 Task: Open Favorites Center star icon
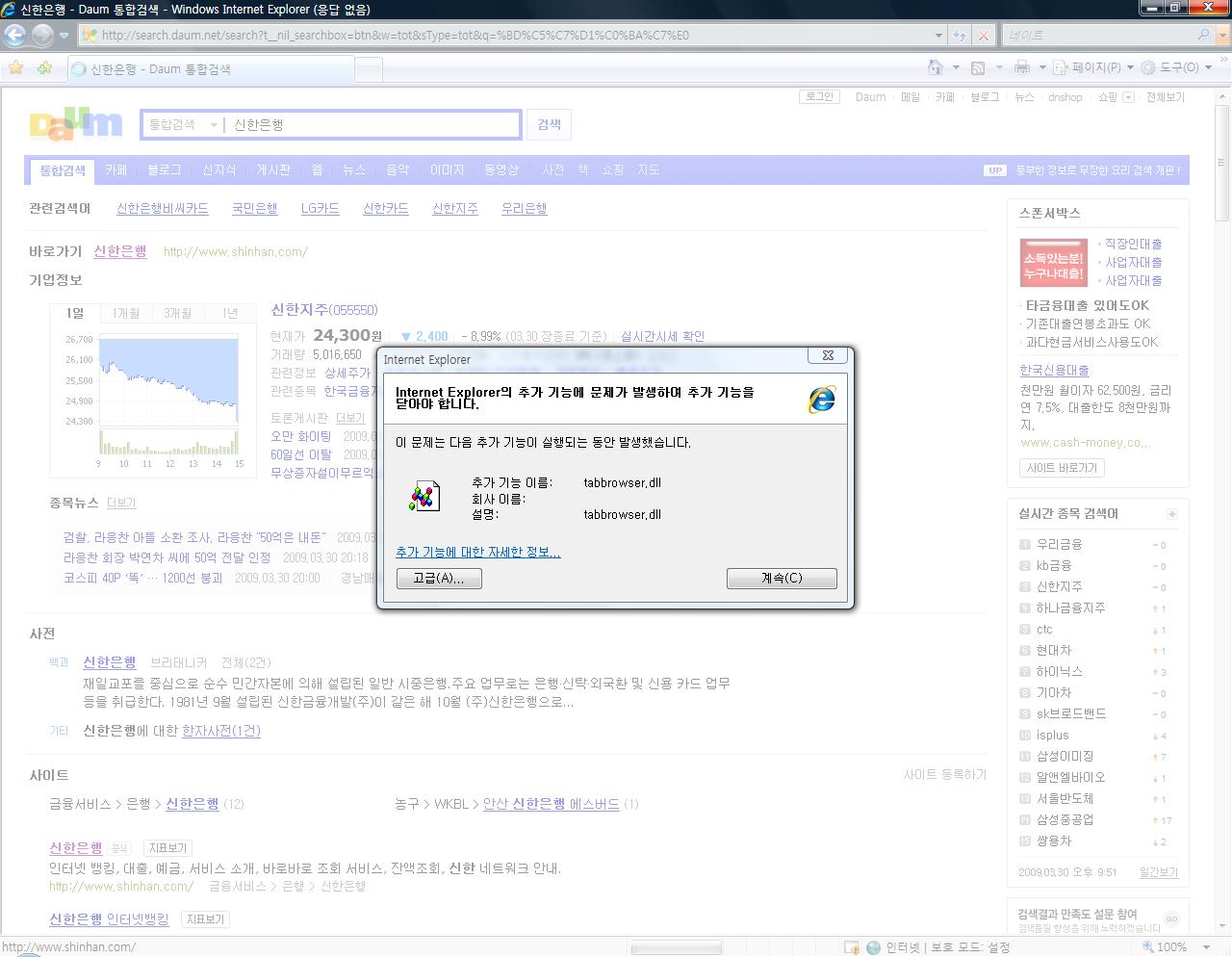pyautogui.click(x=16, y=68)
